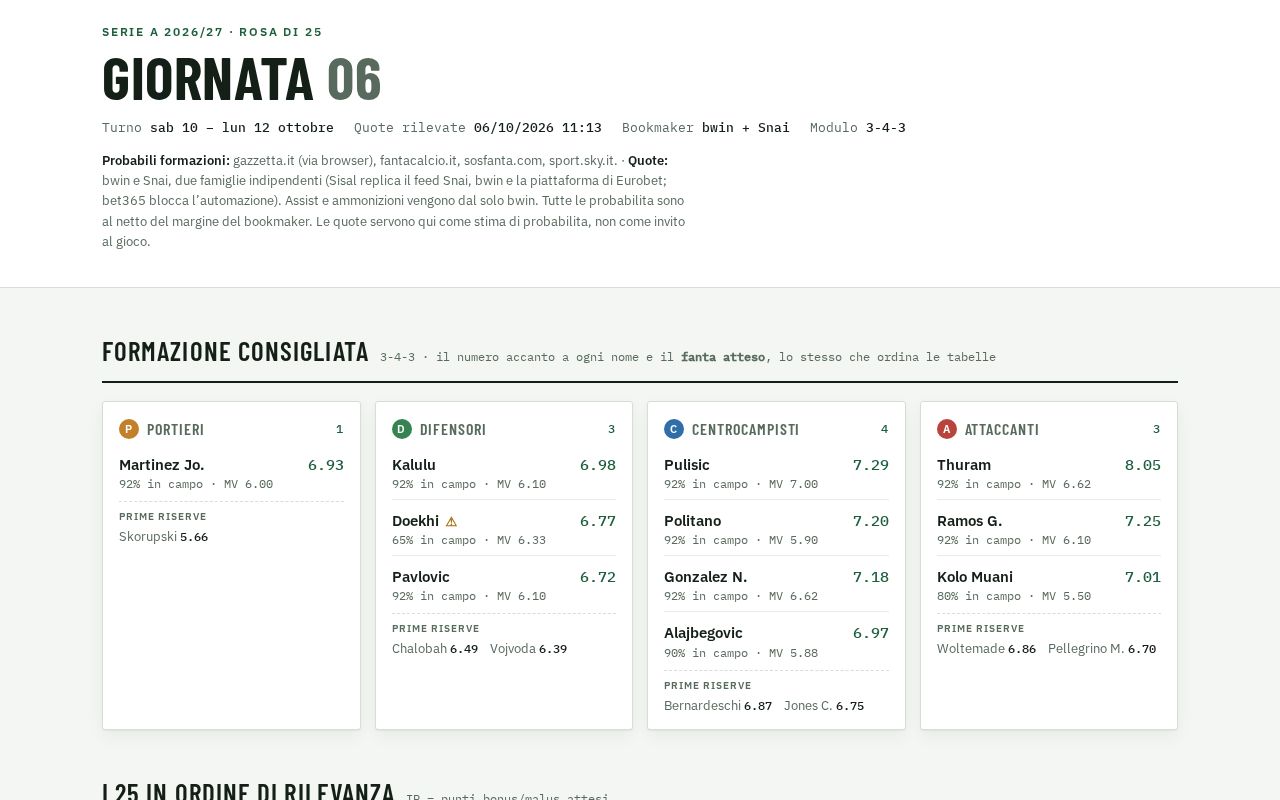Select forward Thuram
Viewport: 1280px width, 800px height.
pyautogui.click(x=964, y=465)
